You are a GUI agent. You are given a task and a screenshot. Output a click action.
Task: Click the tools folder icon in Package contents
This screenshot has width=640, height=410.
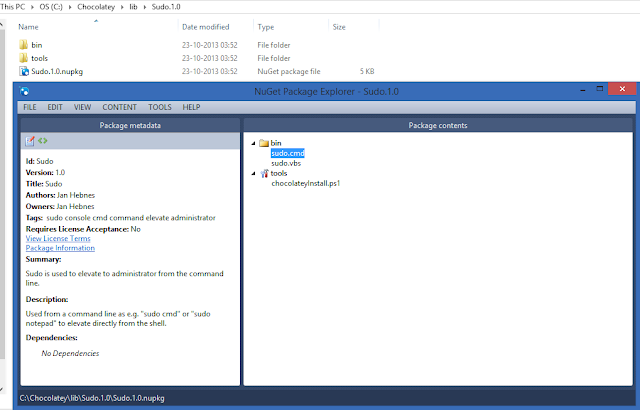tap(264, 173)
